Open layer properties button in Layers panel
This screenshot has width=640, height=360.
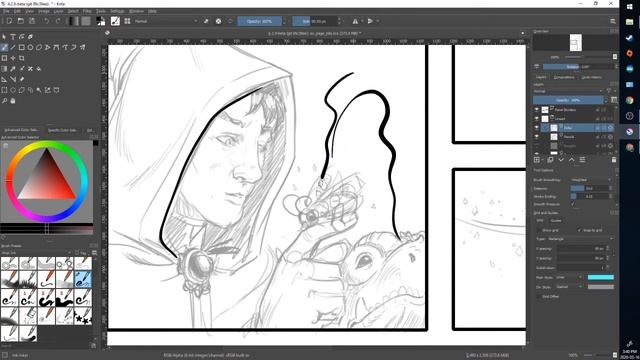tap(582, 160)
